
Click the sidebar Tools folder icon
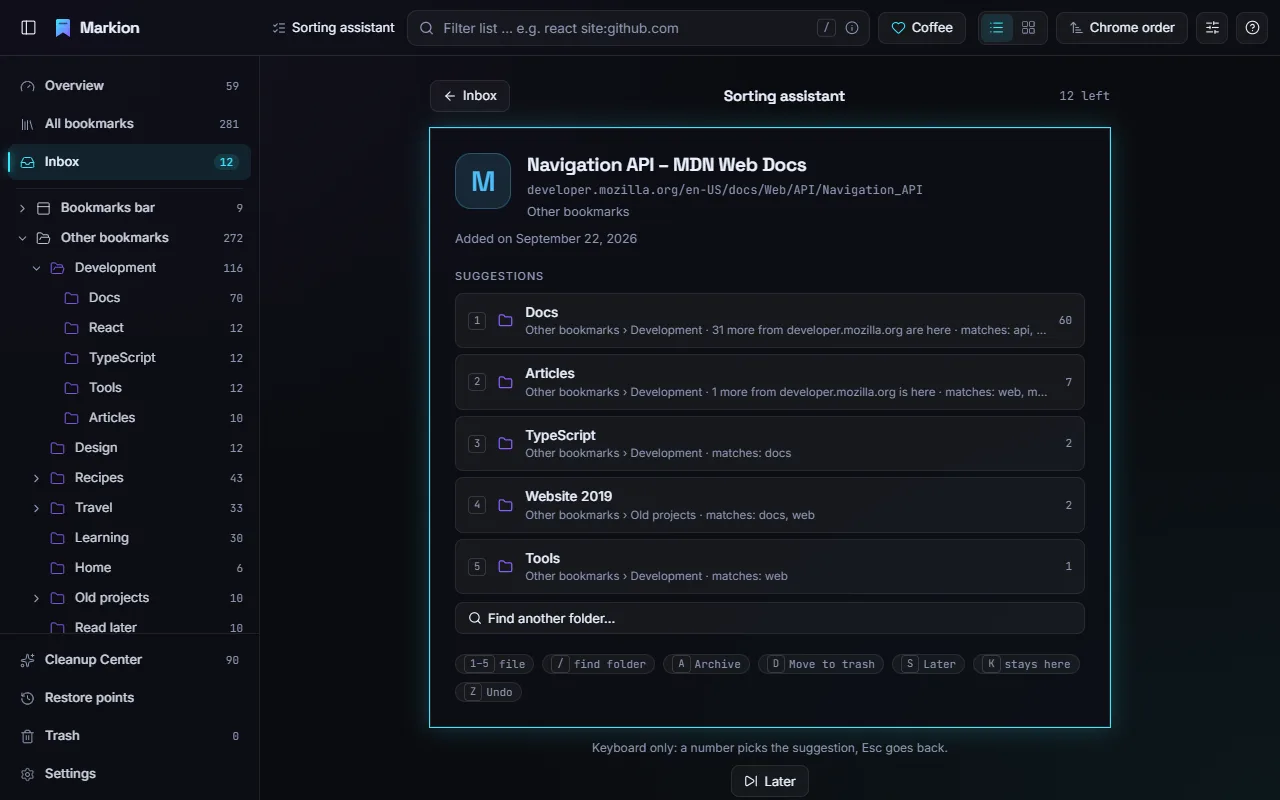pos(71,388)
